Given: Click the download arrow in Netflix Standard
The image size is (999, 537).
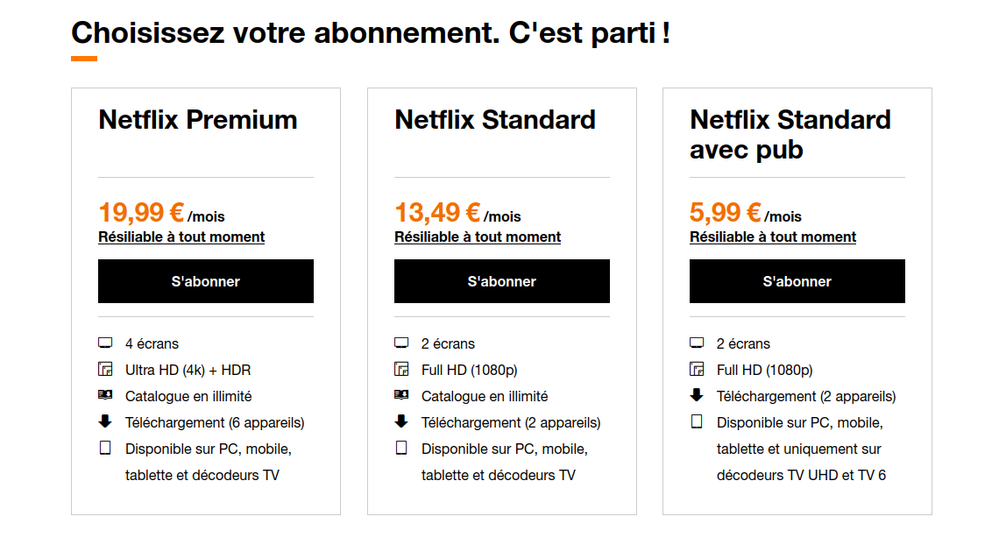Looking at the screenshot, I should coord(401,422).
